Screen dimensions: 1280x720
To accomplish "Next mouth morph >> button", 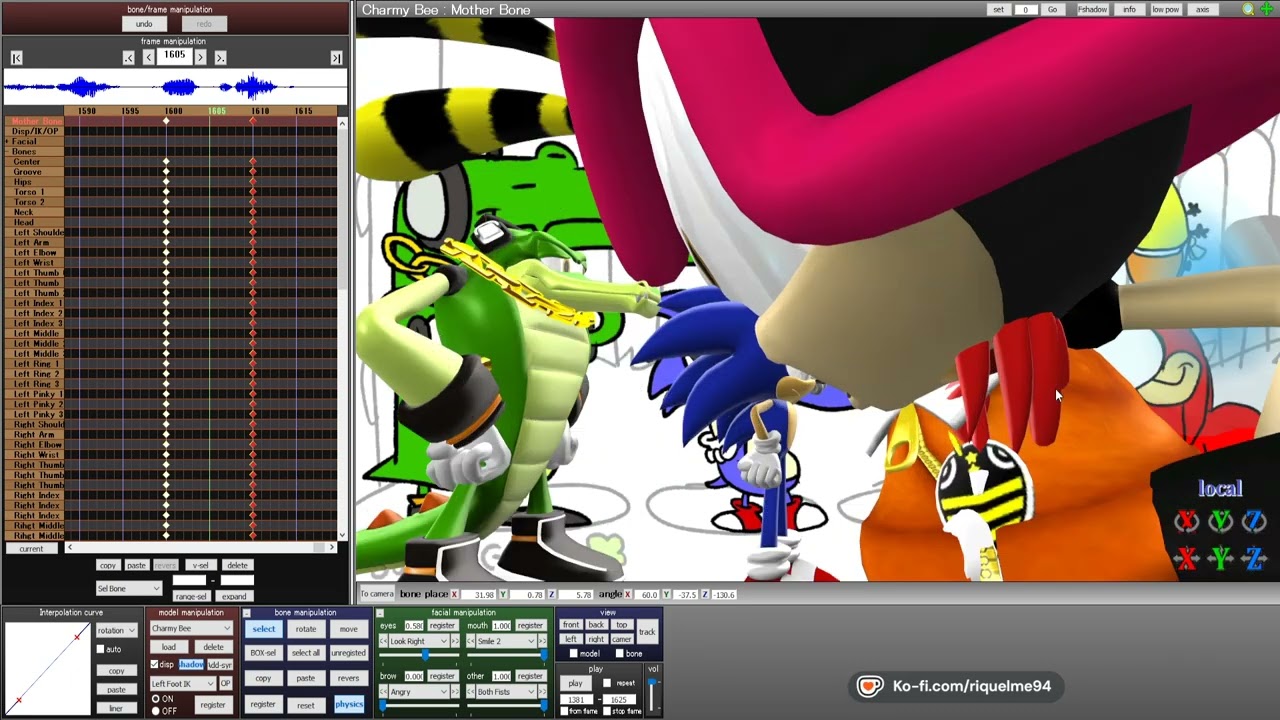I will [543, 641].
